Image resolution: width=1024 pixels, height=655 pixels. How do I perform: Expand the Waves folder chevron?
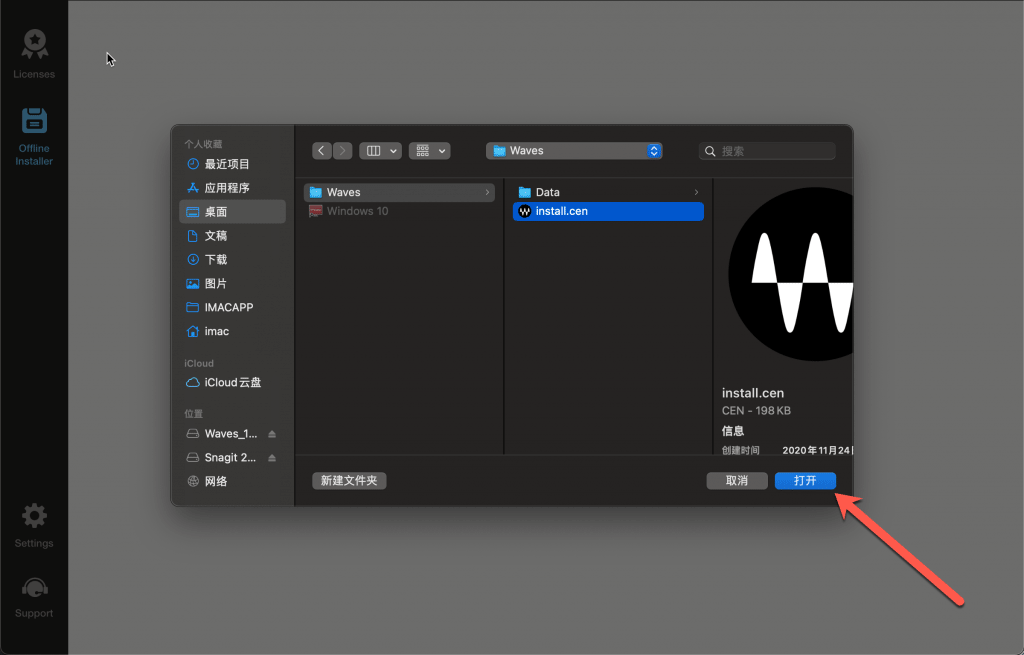(x=487, y=192)
